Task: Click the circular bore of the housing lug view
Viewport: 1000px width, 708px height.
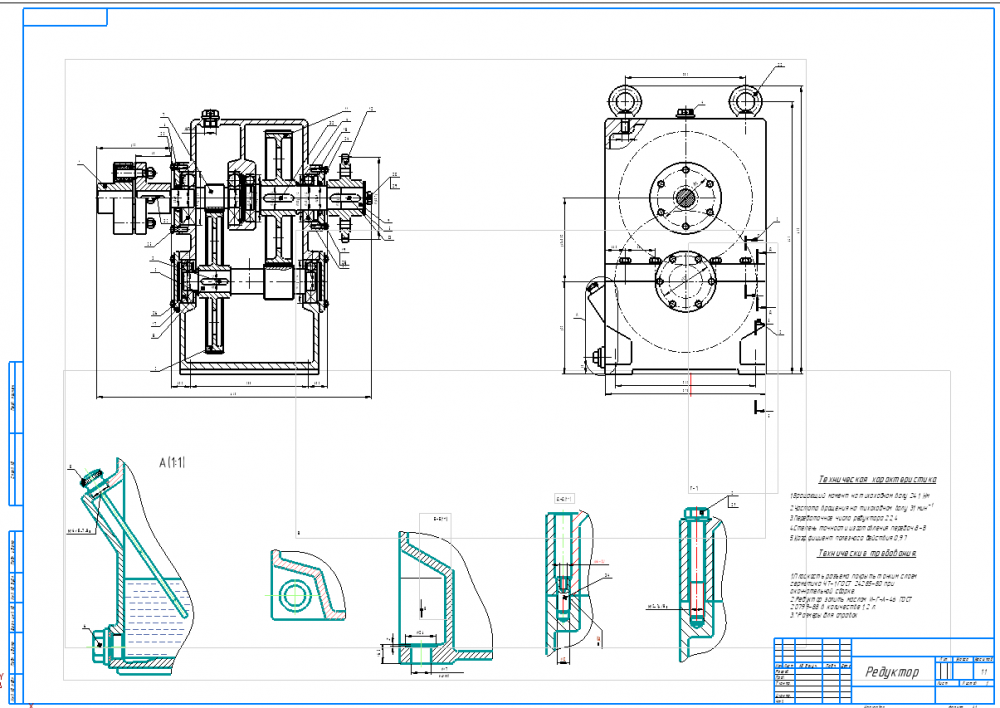Action: (x=294, y=595)
